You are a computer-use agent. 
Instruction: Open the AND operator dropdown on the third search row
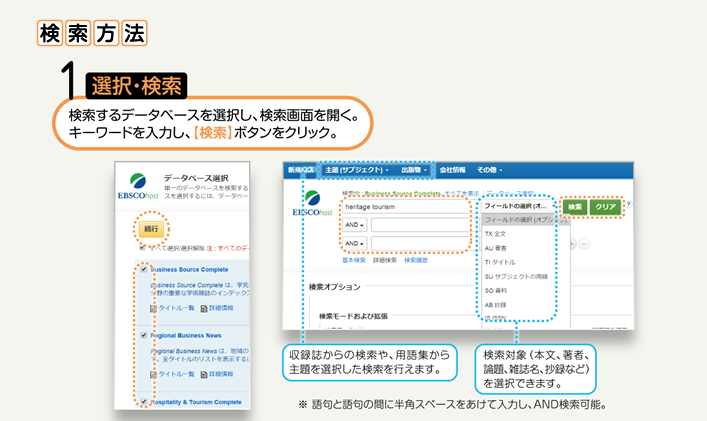[354, 243]
